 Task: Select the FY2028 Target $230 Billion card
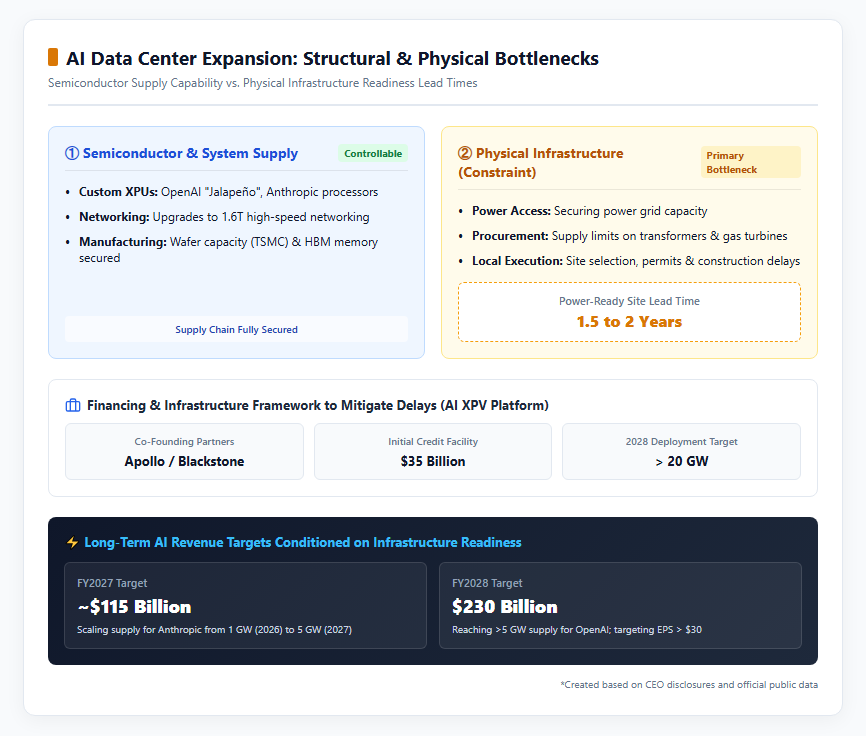620,605
